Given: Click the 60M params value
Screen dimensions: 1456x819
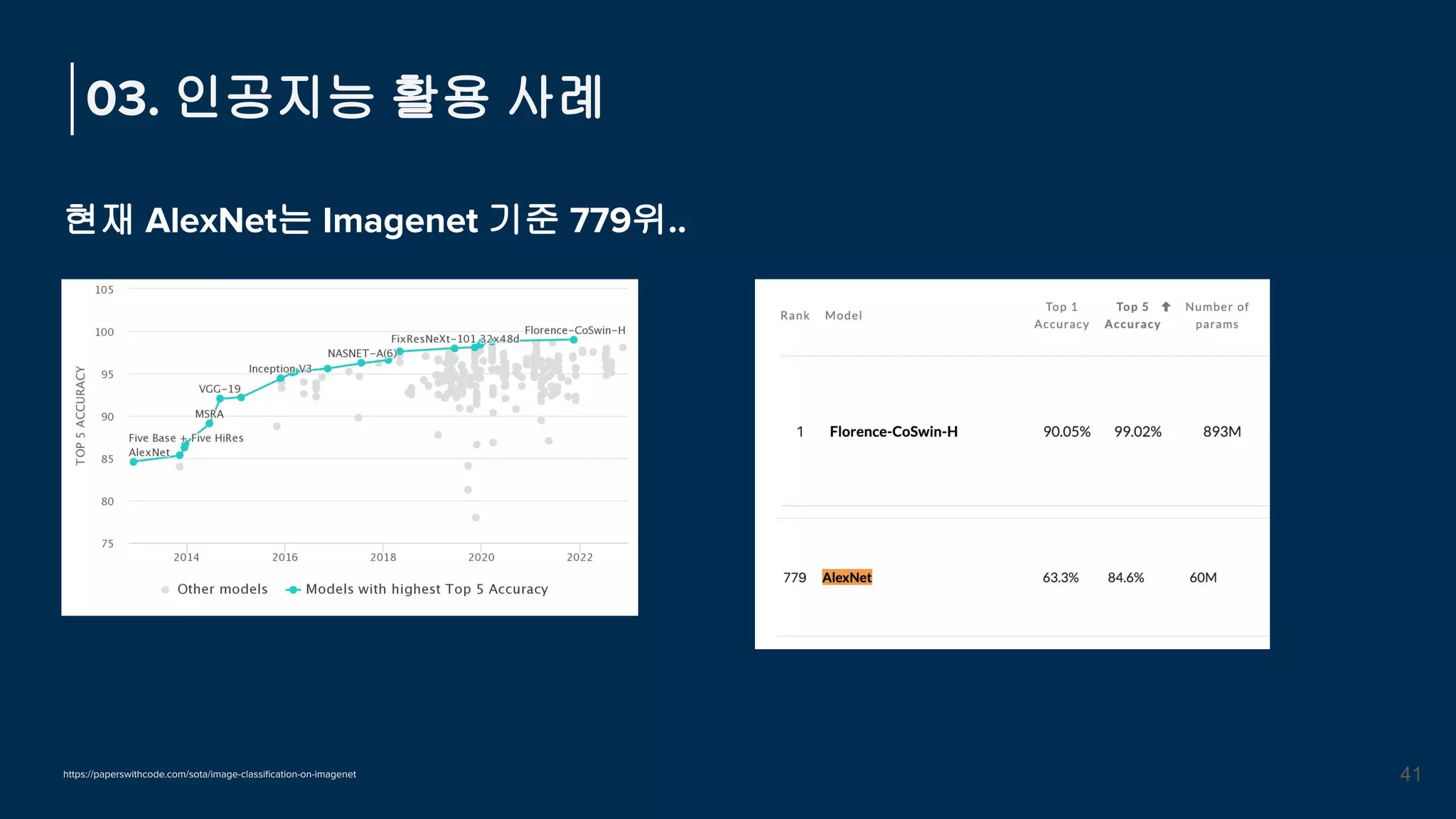Looking at the screenshot, I should pos(1203,578).
